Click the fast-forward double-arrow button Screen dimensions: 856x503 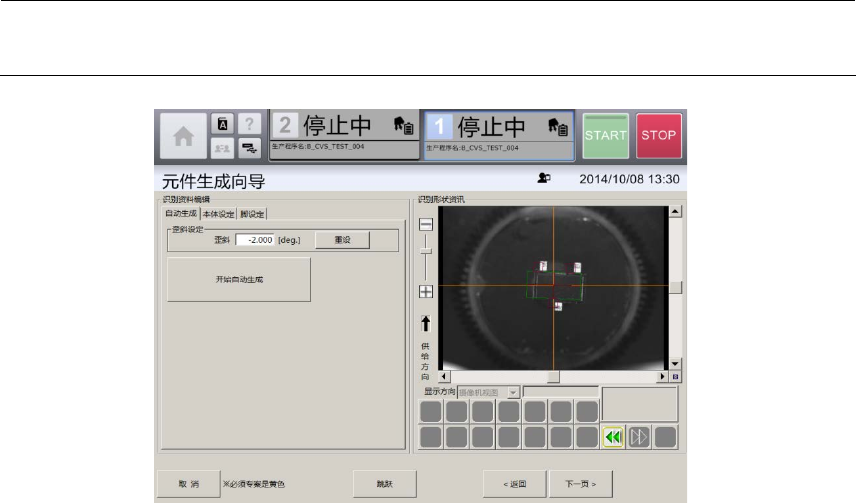639,436
